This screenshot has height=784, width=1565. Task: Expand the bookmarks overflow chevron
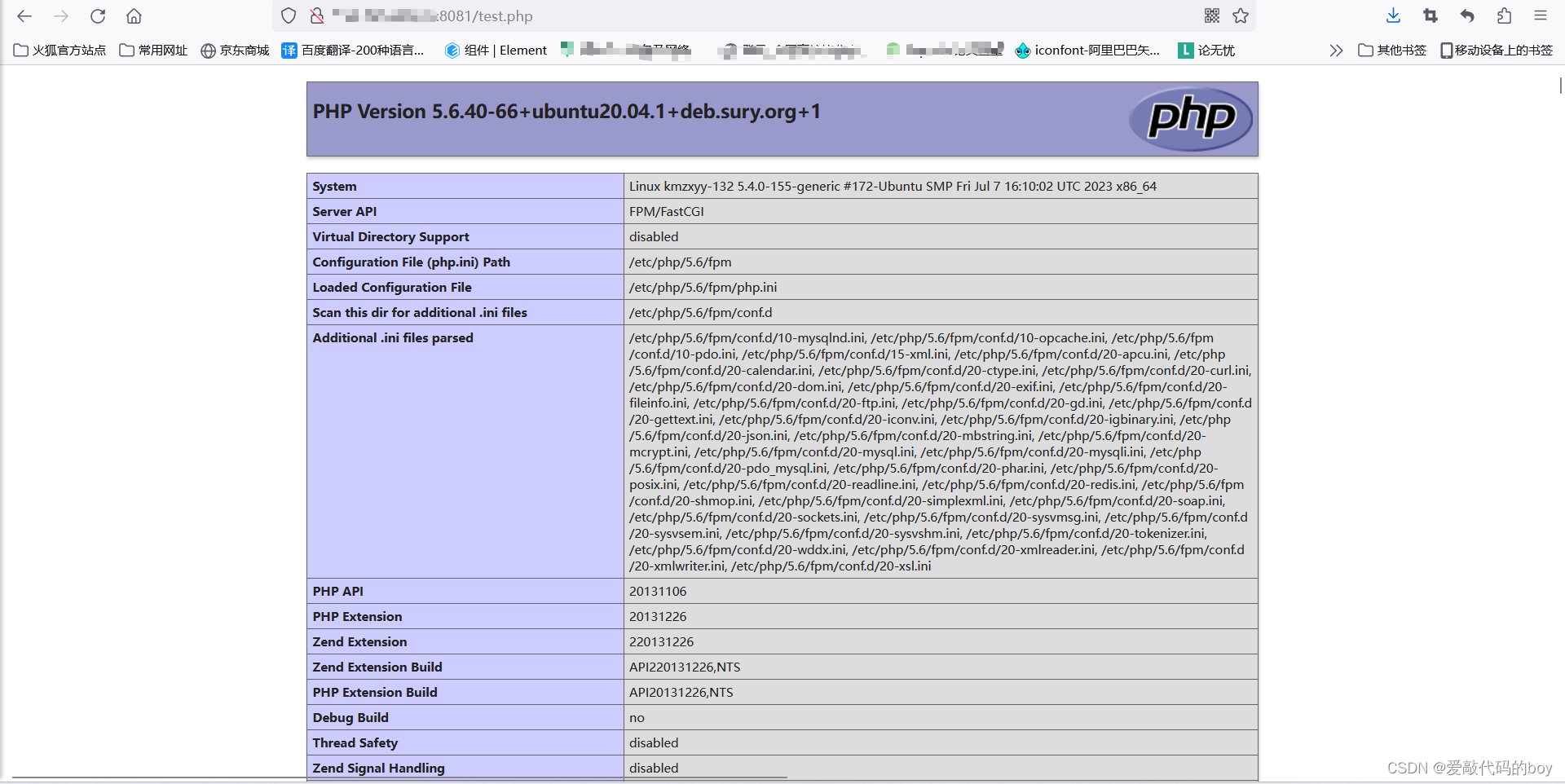pyautogui.click(x=1336, y=50)
